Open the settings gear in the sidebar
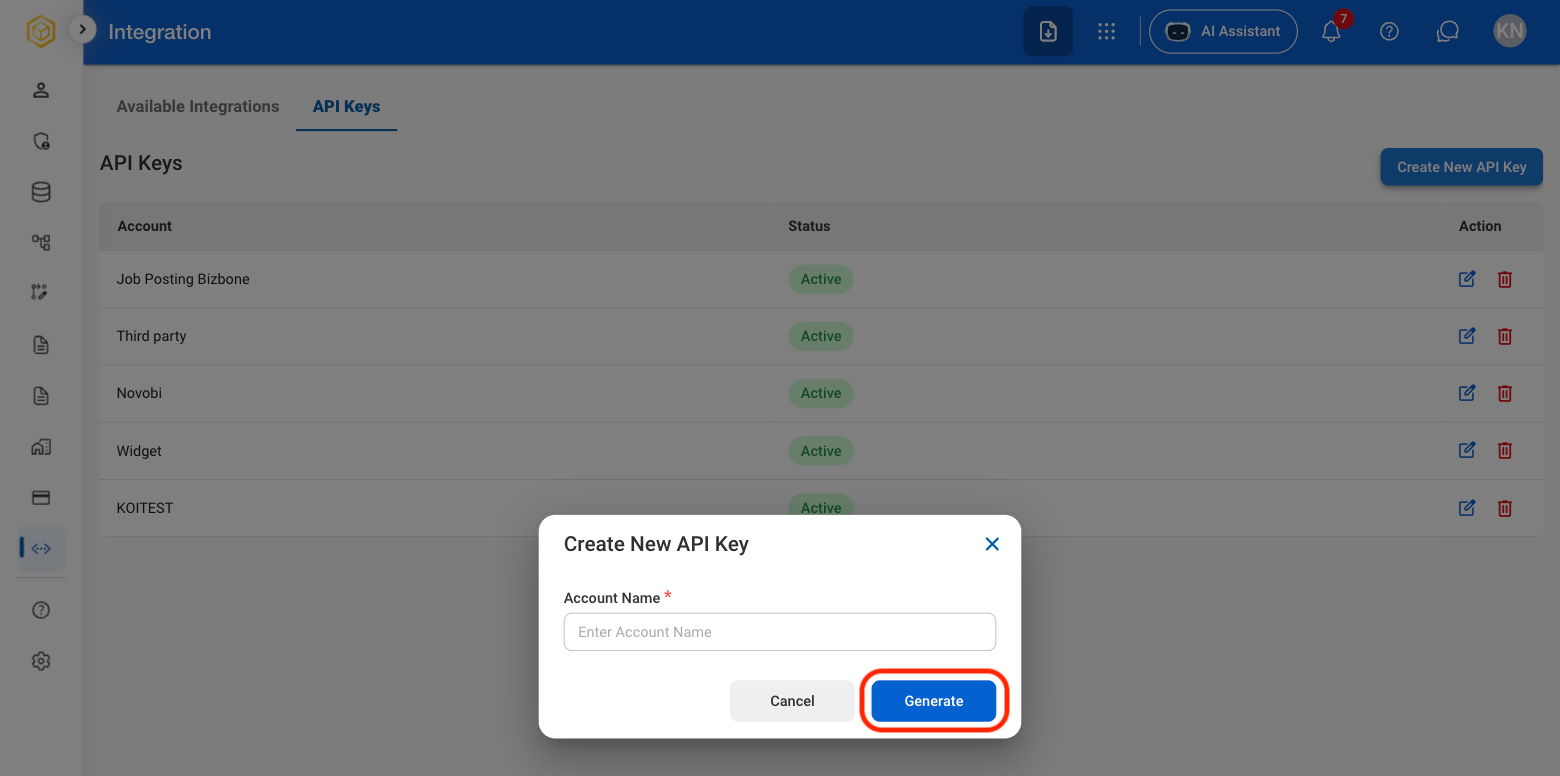Image resolution: width=1560 pixels, height=776 pixels. (41, 661)
